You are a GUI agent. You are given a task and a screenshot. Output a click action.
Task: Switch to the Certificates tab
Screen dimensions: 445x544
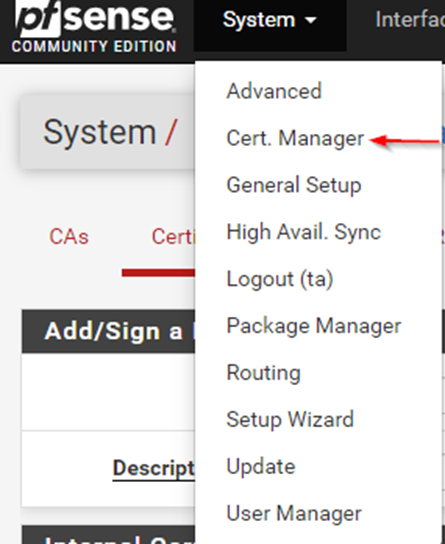click(173, 237)
